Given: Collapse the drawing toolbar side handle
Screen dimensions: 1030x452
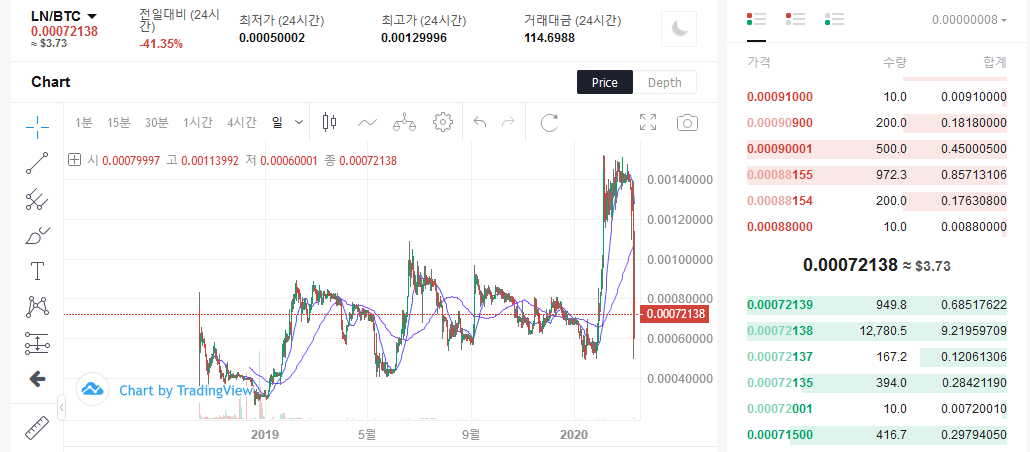Looking at the screenshot, I should (61, 408).
